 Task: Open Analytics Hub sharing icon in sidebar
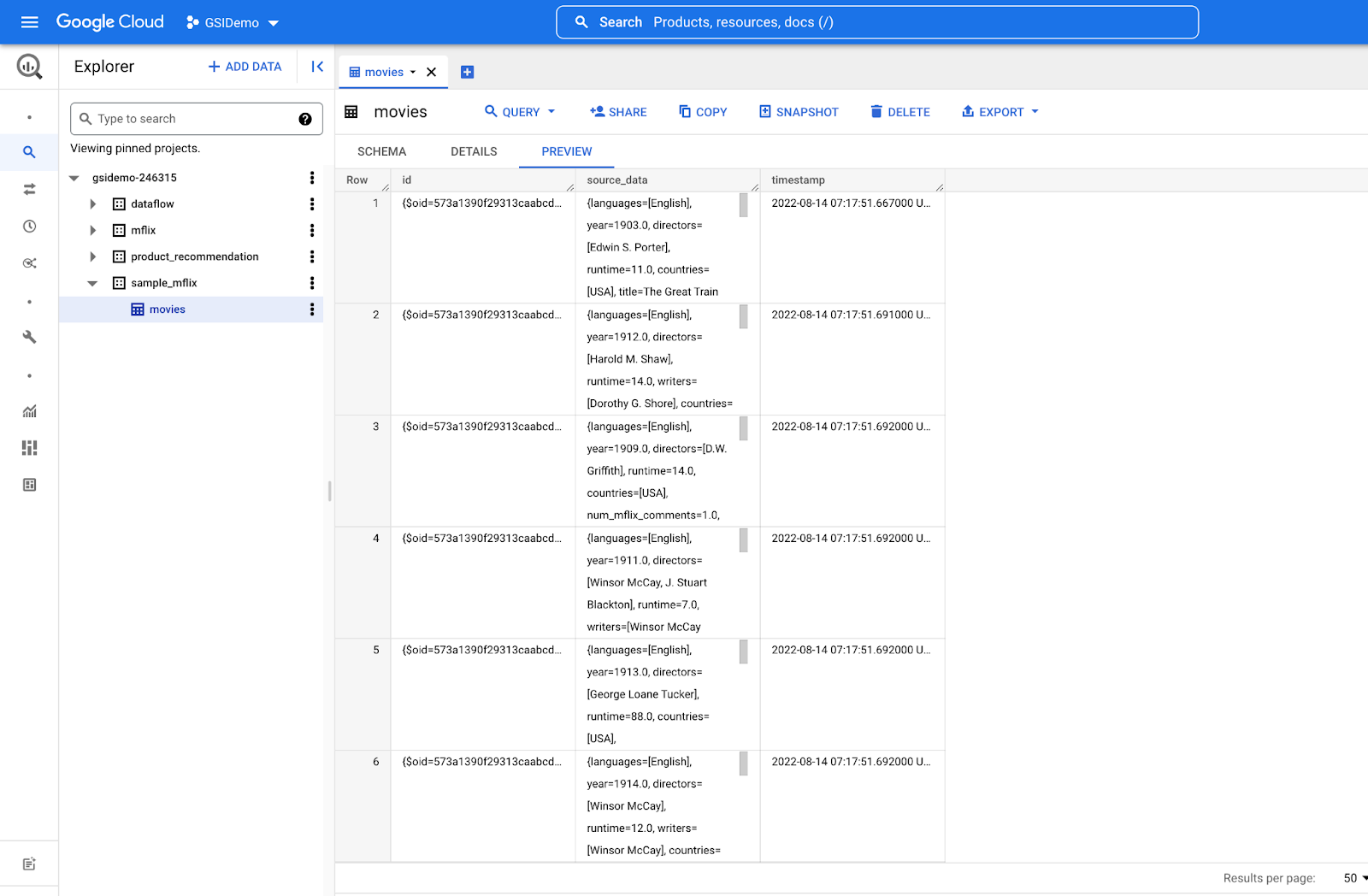click(x=29, y=262)
